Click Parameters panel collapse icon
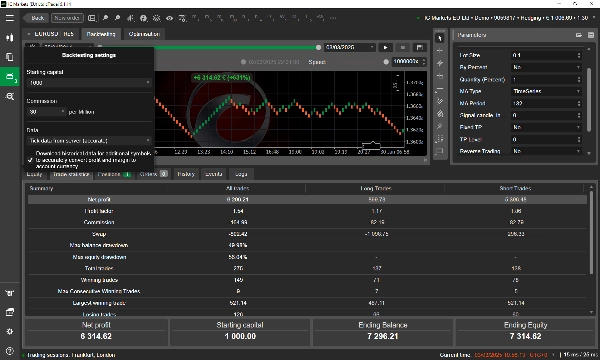600x360 pixels. pos(591,35)
